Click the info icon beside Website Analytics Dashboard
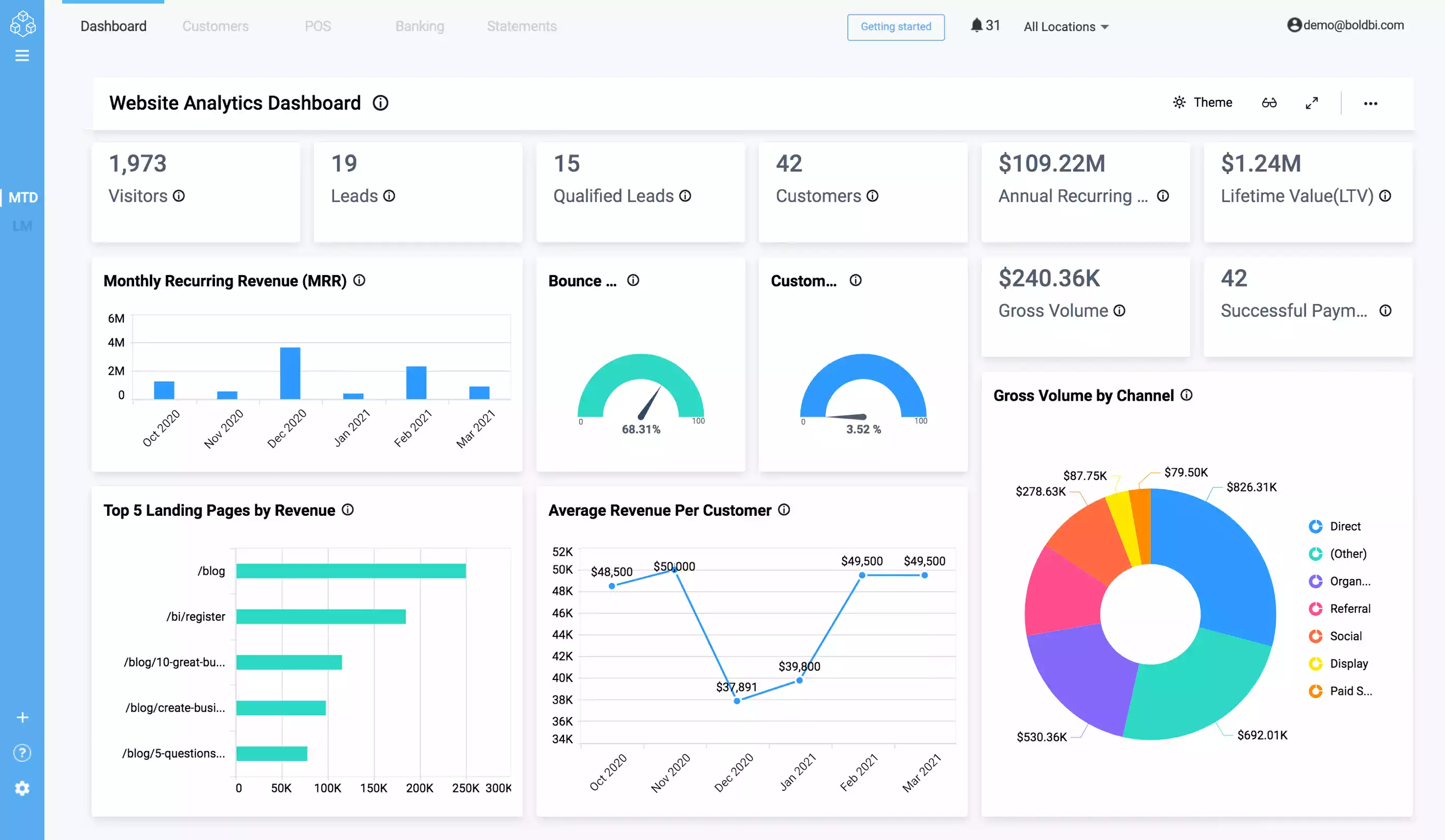 [381, 103]
